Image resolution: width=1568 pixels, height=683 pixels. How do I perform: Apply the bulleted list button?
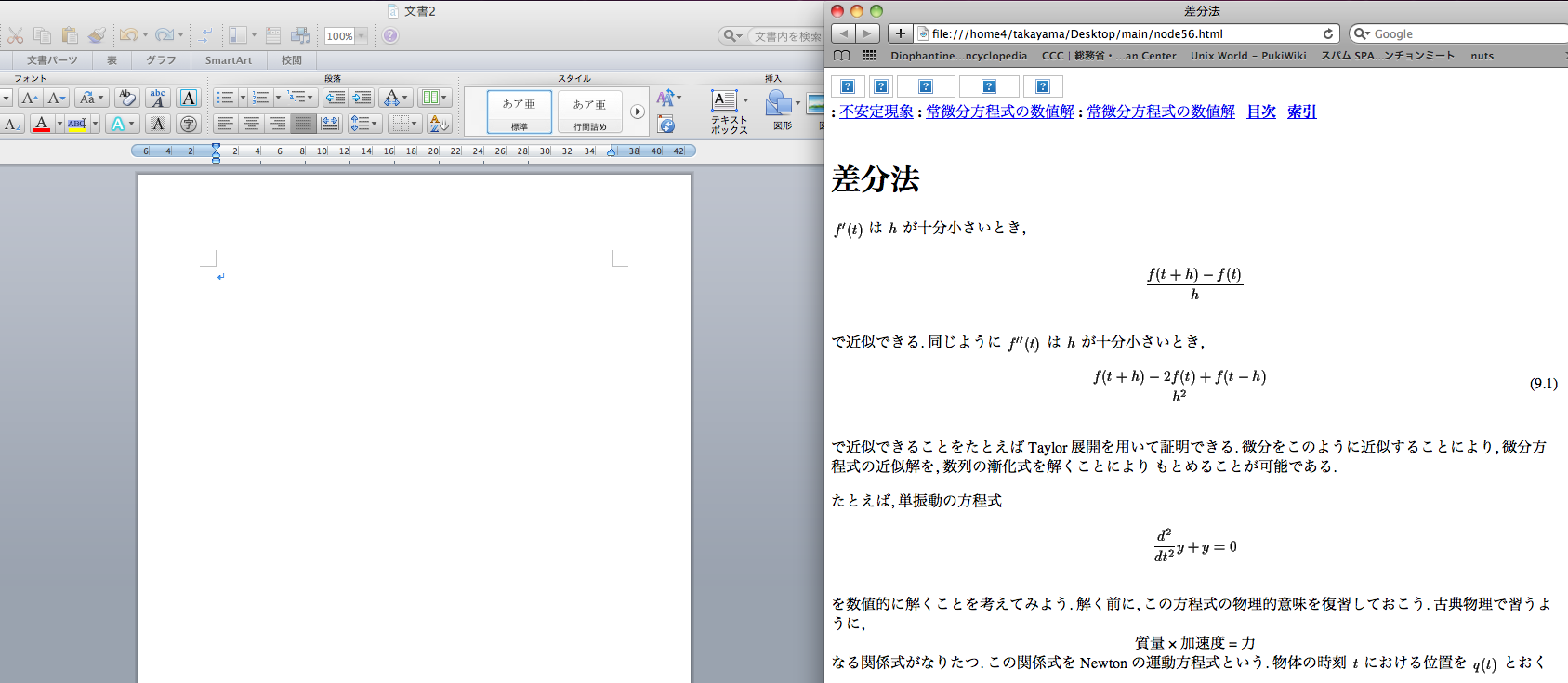225,98
